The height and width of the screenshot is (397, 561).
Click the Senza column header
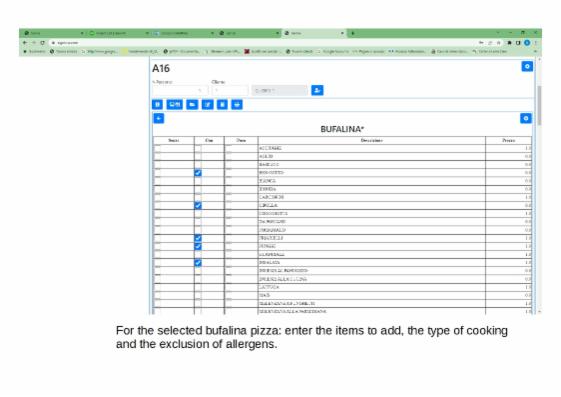click(x=174, y=141)
